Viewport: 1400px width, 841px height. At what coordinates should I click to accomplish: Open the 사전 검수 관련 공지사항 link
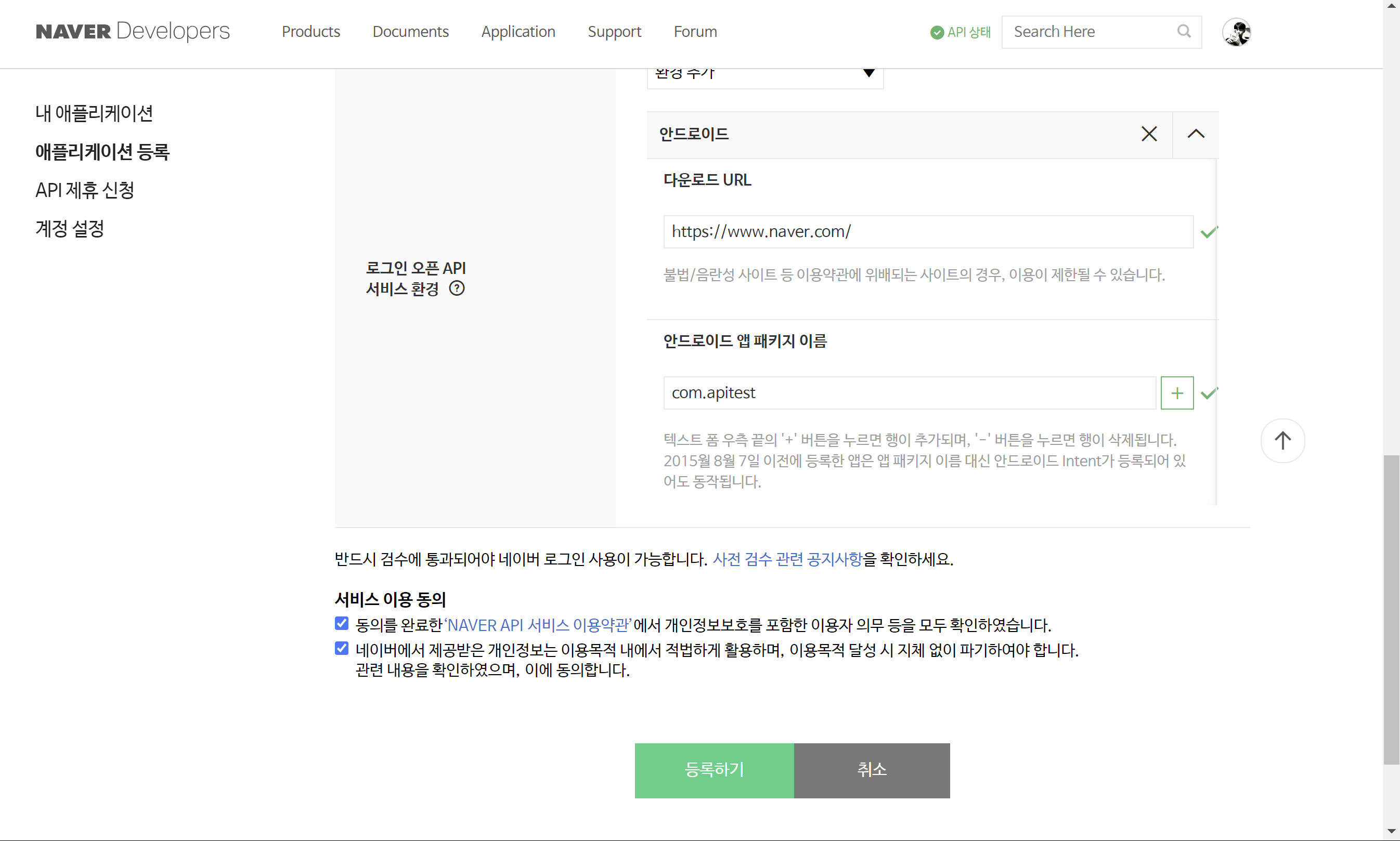coord(787,559)
